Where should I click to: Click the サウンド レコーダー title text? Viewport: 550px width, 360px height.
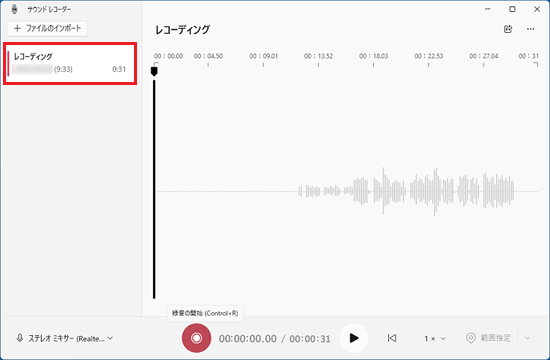click(49, 9)
